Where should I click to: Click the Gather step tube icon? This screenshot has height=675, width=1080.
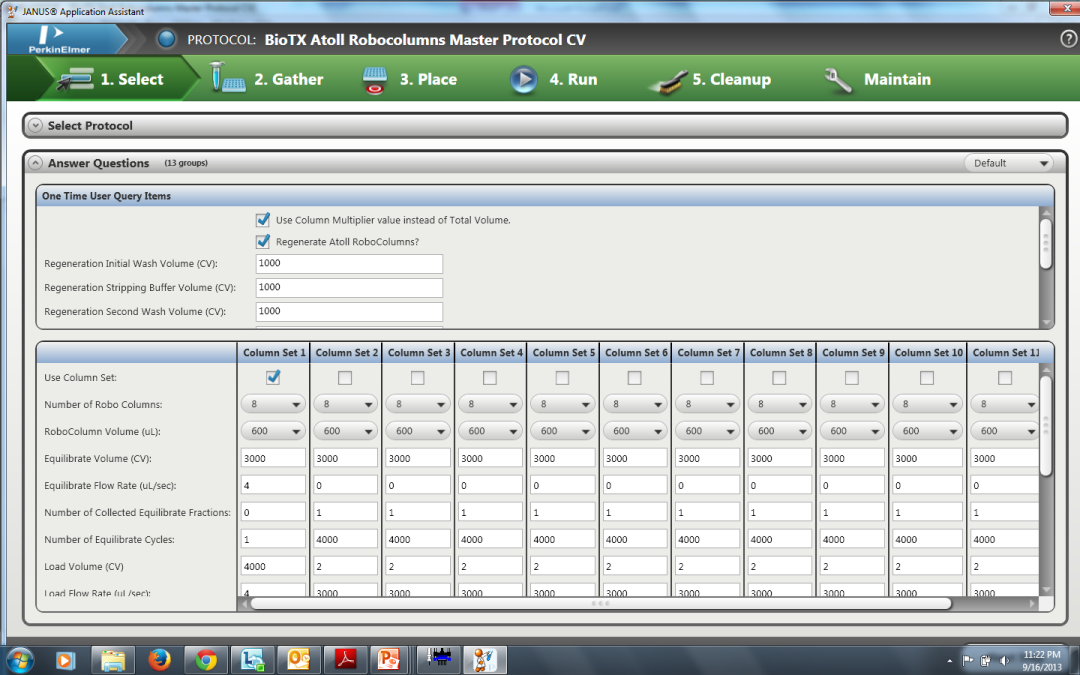coord(227,78)
